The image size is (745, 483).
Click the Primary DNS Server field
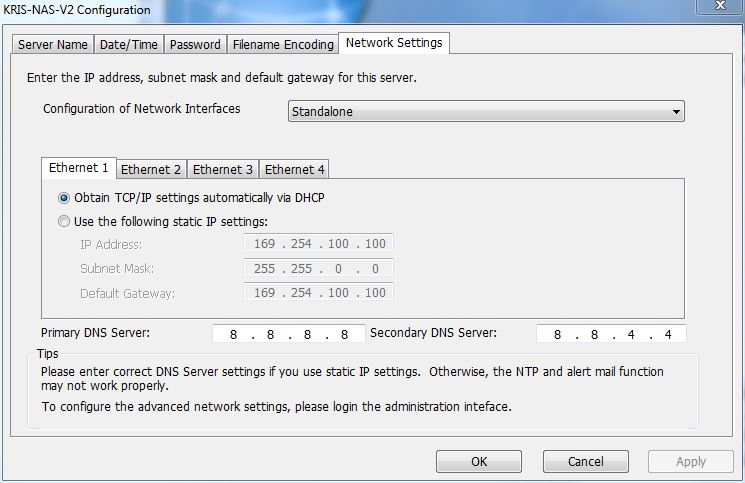[x=288, y=334]
